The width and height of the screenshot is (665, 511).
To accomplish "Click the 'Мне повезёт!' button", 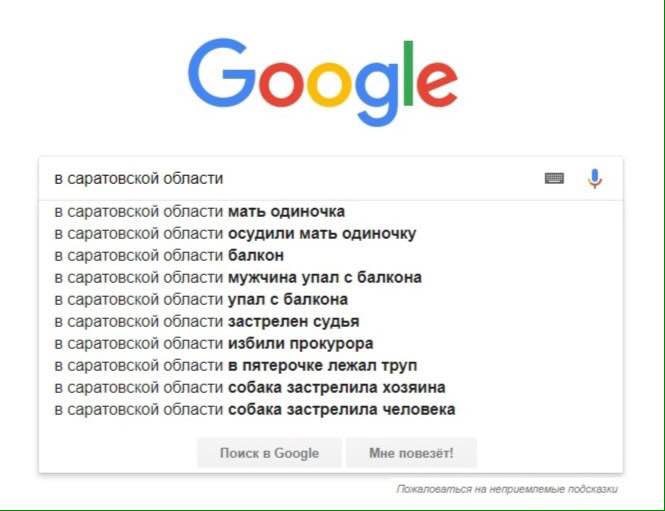I will point(411,453).
